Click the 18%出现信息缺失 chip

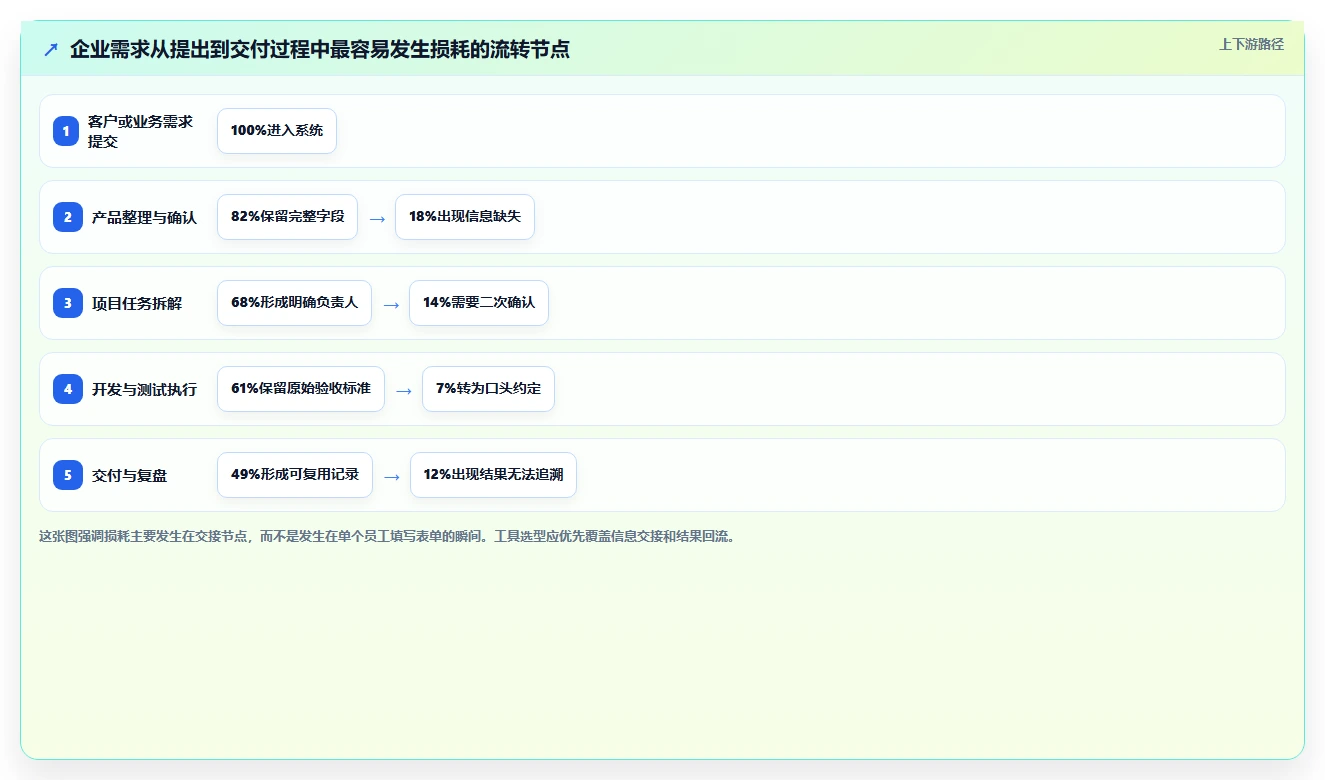(x=465, y=217)
